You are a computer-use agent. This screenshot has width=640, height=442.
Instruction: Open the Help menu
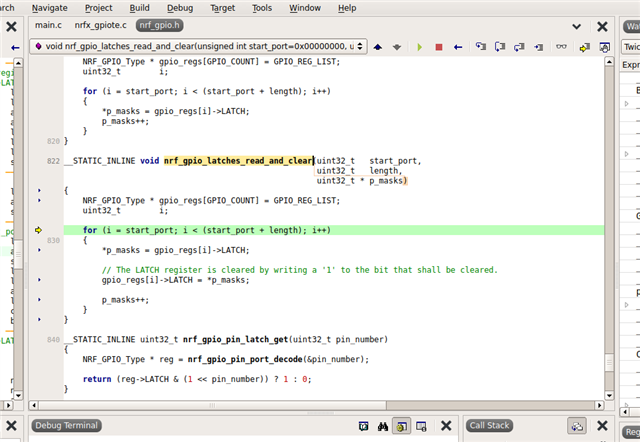pyautogui.click(x=347, y=8)
